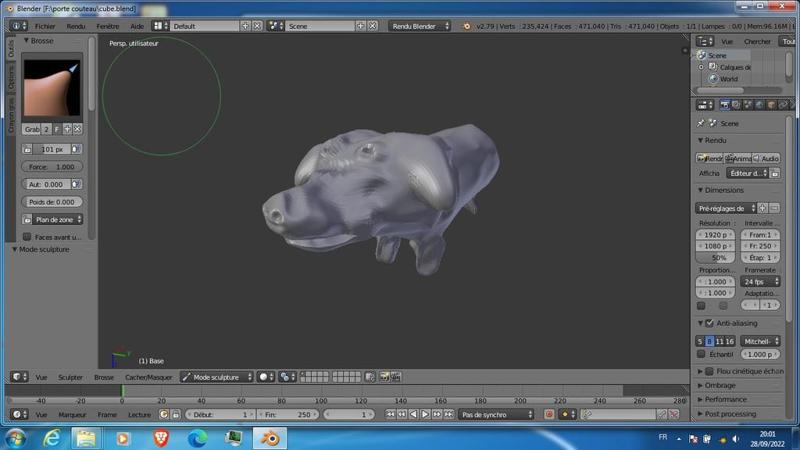Image resolution: width=800 pixels, height=450 pixels.
Task: Open the Pas de synchro dropdown
Action: coord(496,415)
